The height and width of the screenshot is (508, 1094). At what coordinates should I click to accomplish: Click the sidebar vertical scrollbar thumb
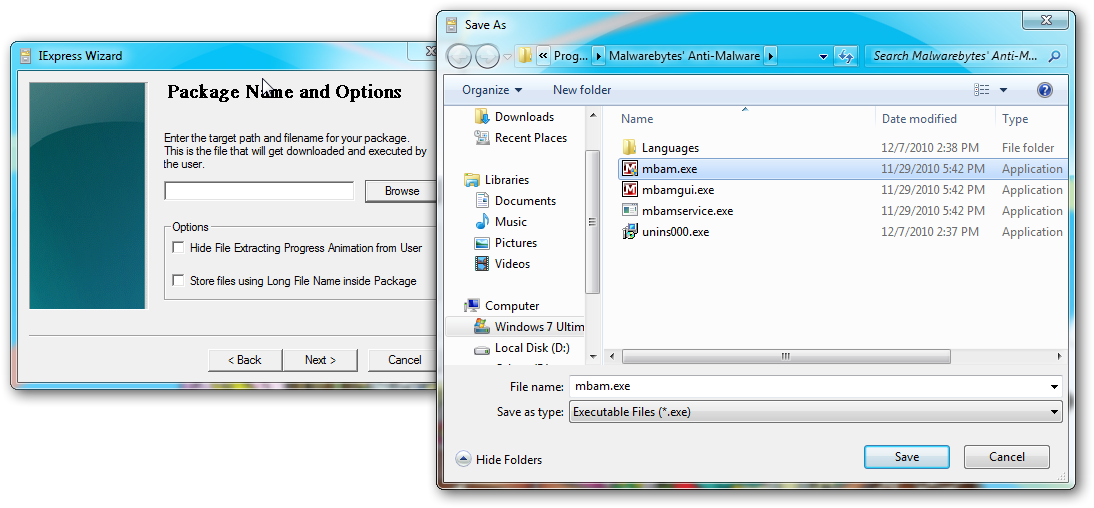click(592, 221)
